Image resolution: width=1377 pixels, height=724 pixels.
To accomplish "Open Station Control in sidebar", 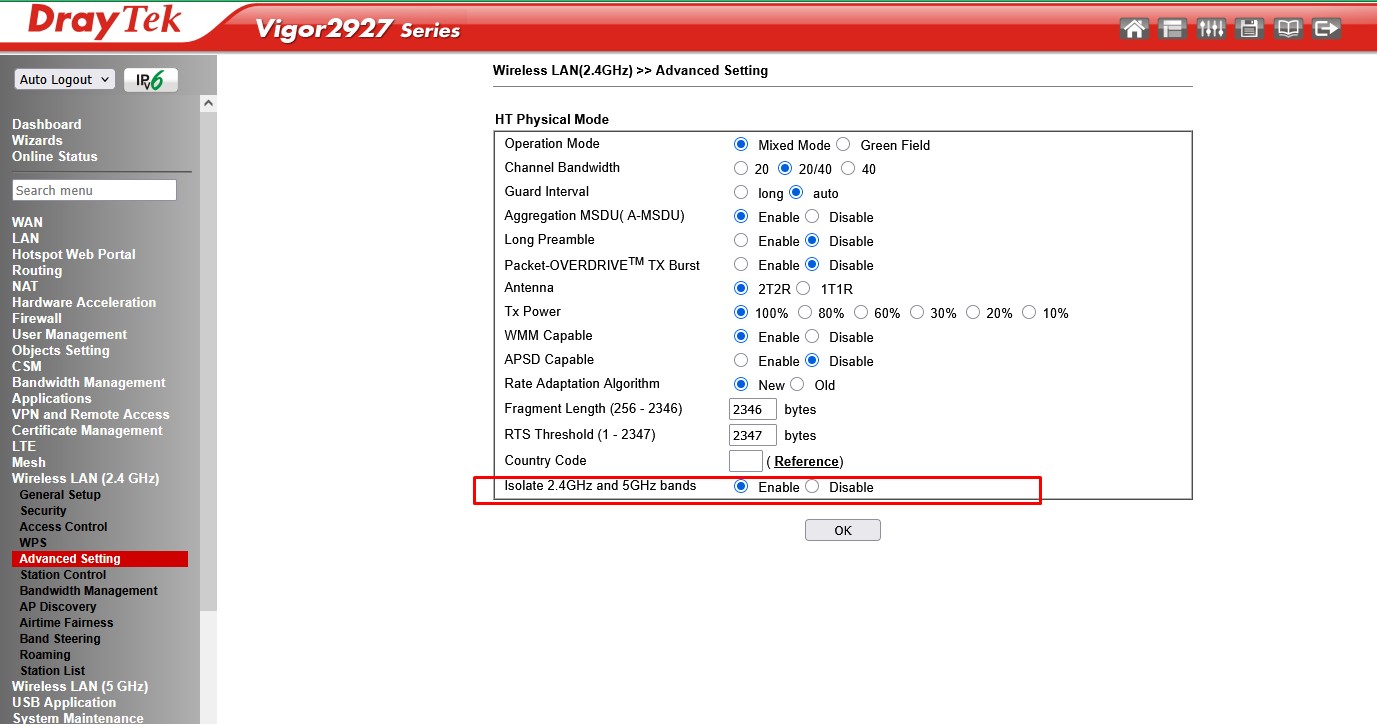I will (63, 575).
